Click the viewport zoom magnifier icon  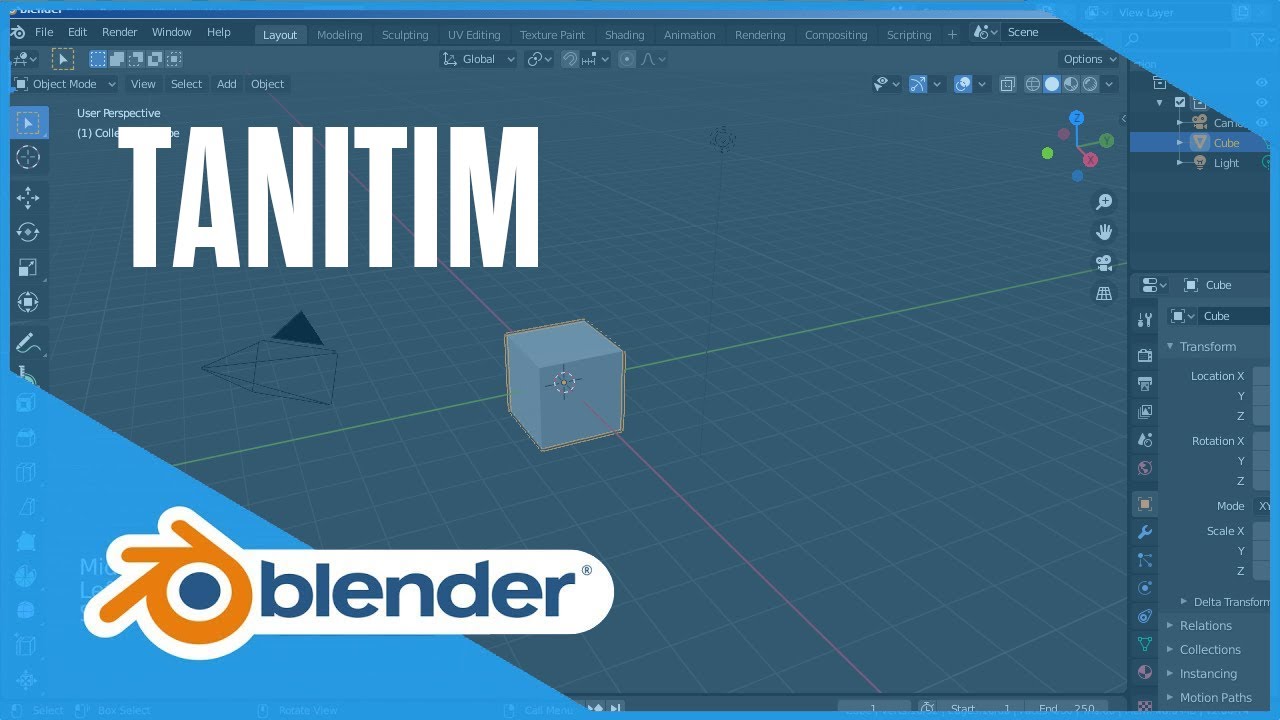click(1104, 202)
